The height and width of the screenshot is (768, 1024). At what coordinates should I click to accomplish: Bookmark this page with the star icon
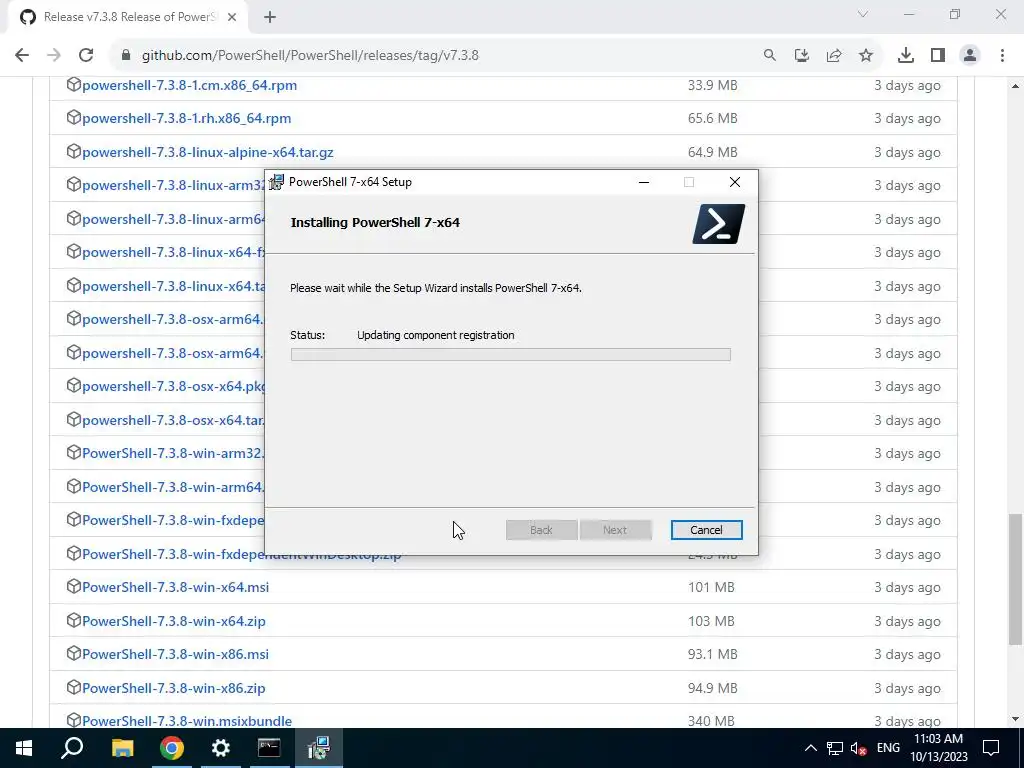[x=866, y=56]
